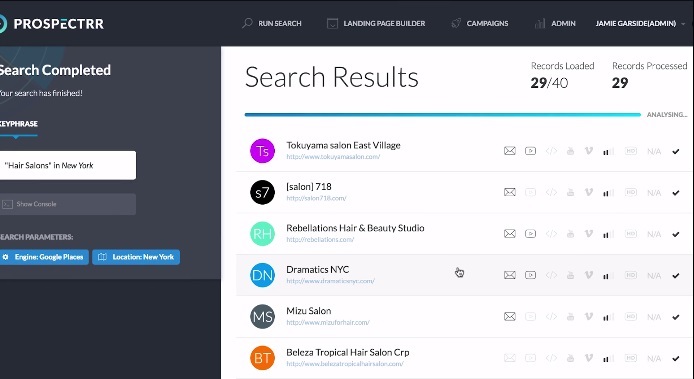Image resolution: width=694 pixels, height=379 pixels.
Task: Select the Keyphrase tab
Action: click(x=18, y=124)
